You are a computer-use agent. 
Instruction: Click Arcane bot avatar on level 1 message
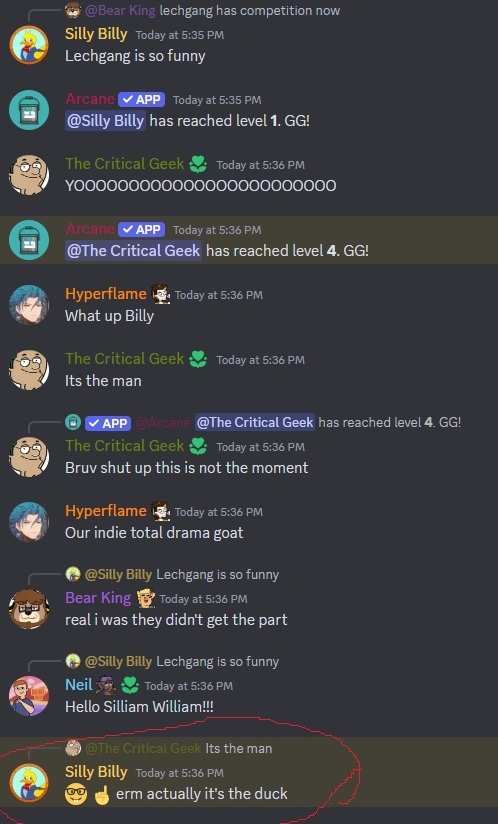click(x=29, y=110)
